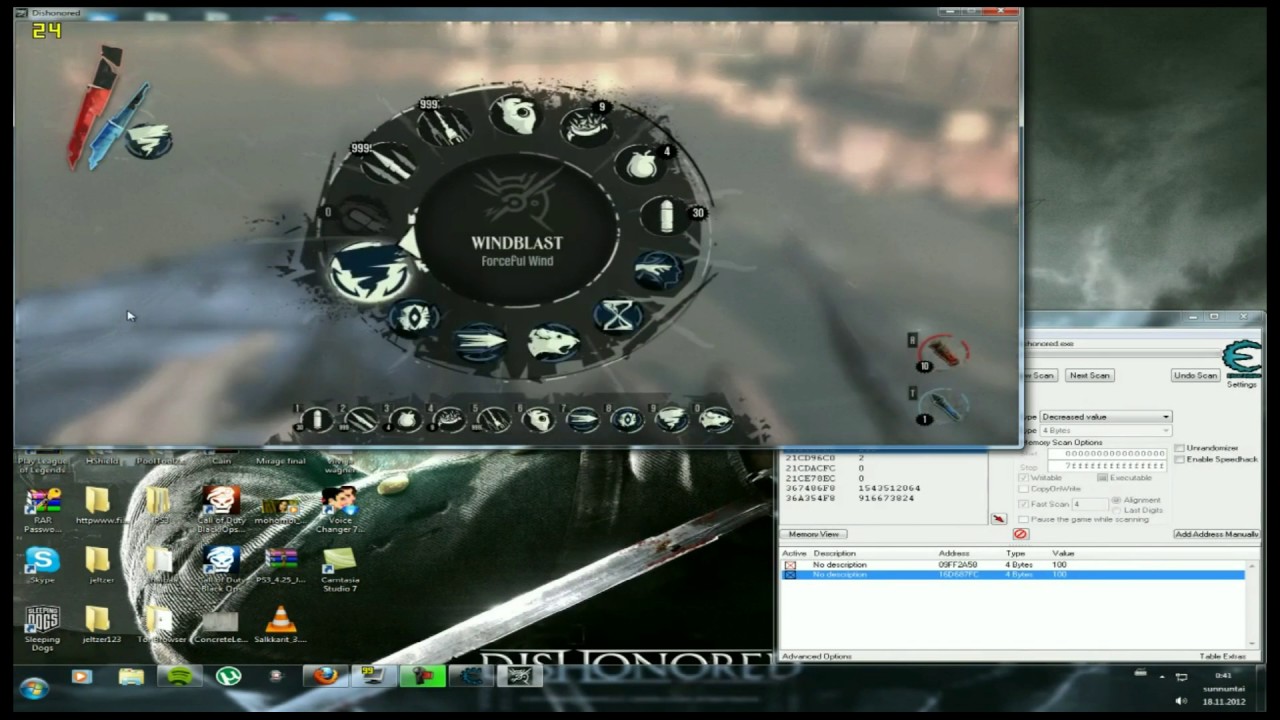Open Voice Changer 7 shortcut
This screenshot has height=720, width=1280.
pos(340,508)
